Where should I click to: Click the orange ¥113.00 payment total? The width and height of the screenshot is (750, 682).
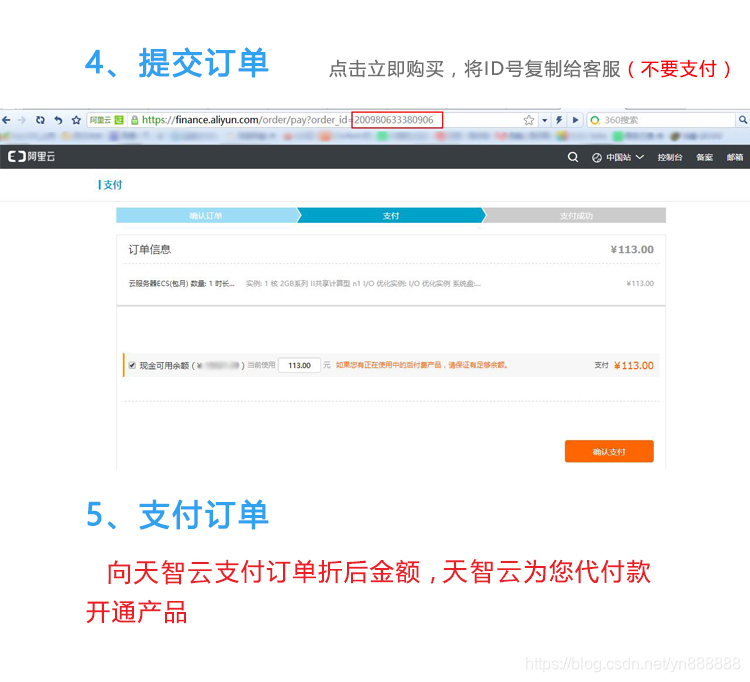[634, 366]
